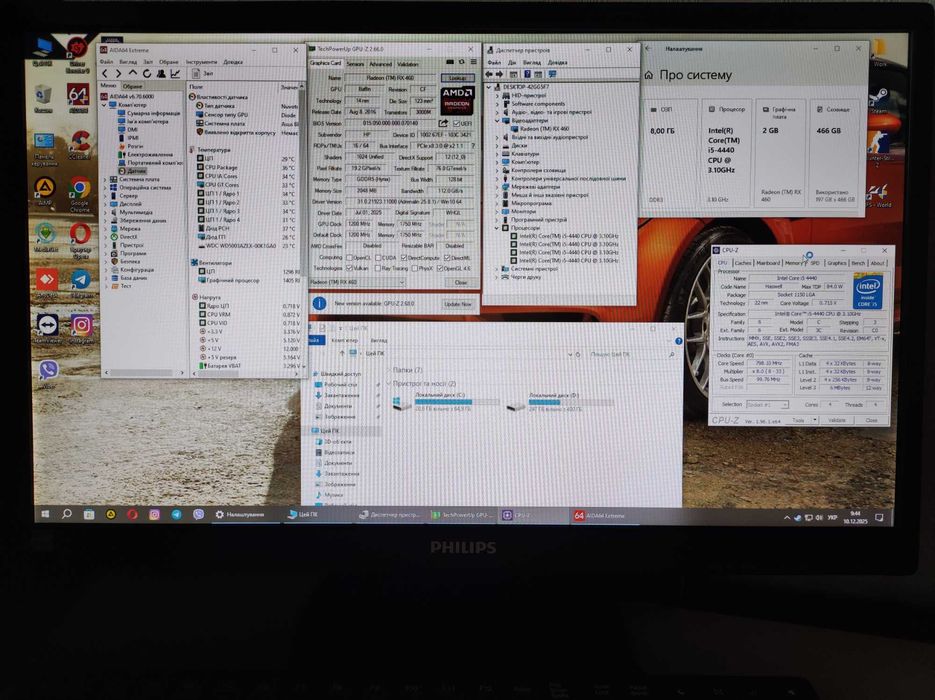Toggle UEFI checkbox in GPU-Z
Screen dimensions: 935x700
click(457, 123)
